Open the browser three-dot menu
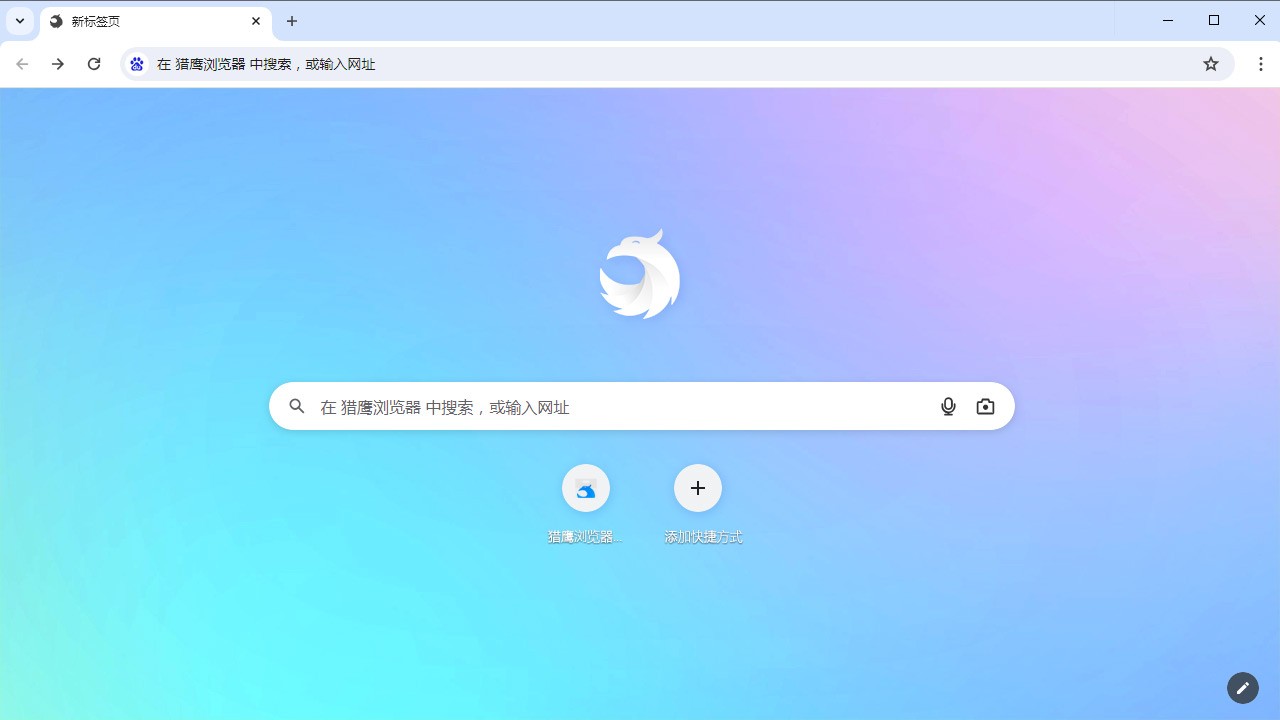 pyautogui.click(x=1262, y=63)
